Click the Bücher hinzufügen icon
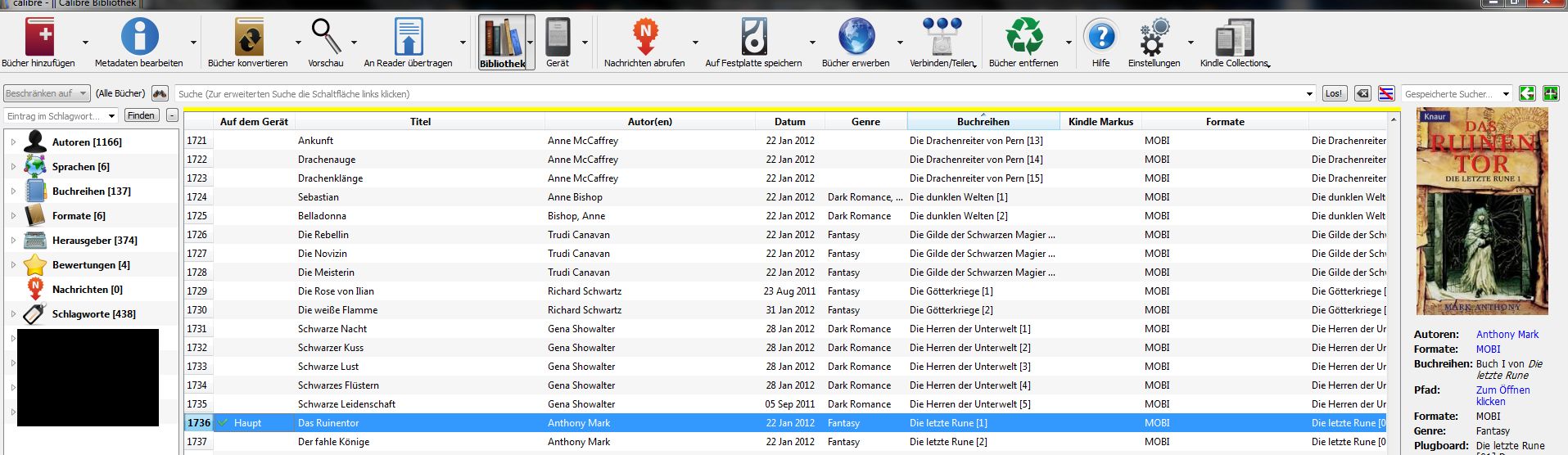1568x455 pixels. click(x=39, y=37)
